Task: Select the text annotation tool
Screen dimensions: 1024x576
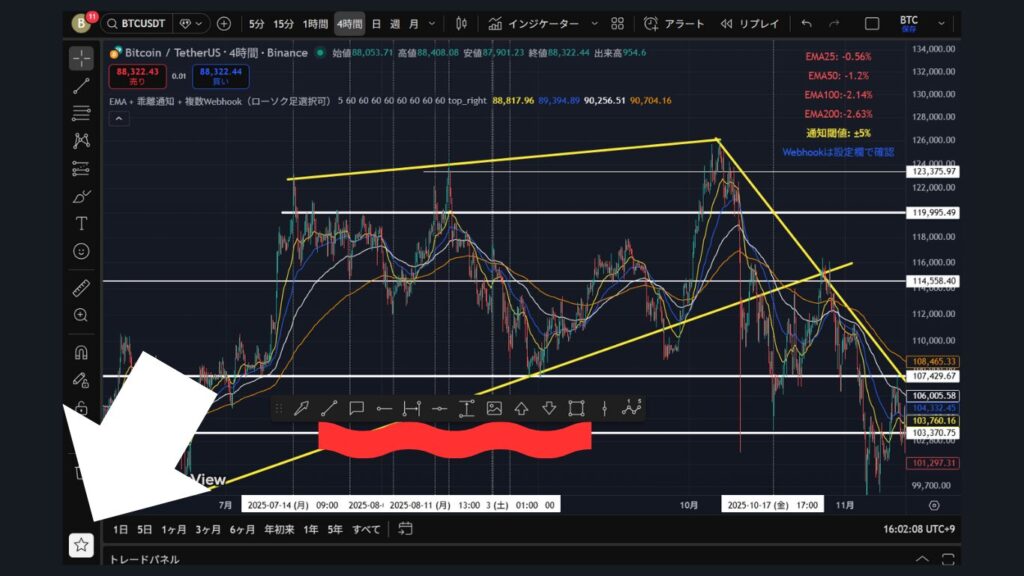Action: tap(81, 223)
